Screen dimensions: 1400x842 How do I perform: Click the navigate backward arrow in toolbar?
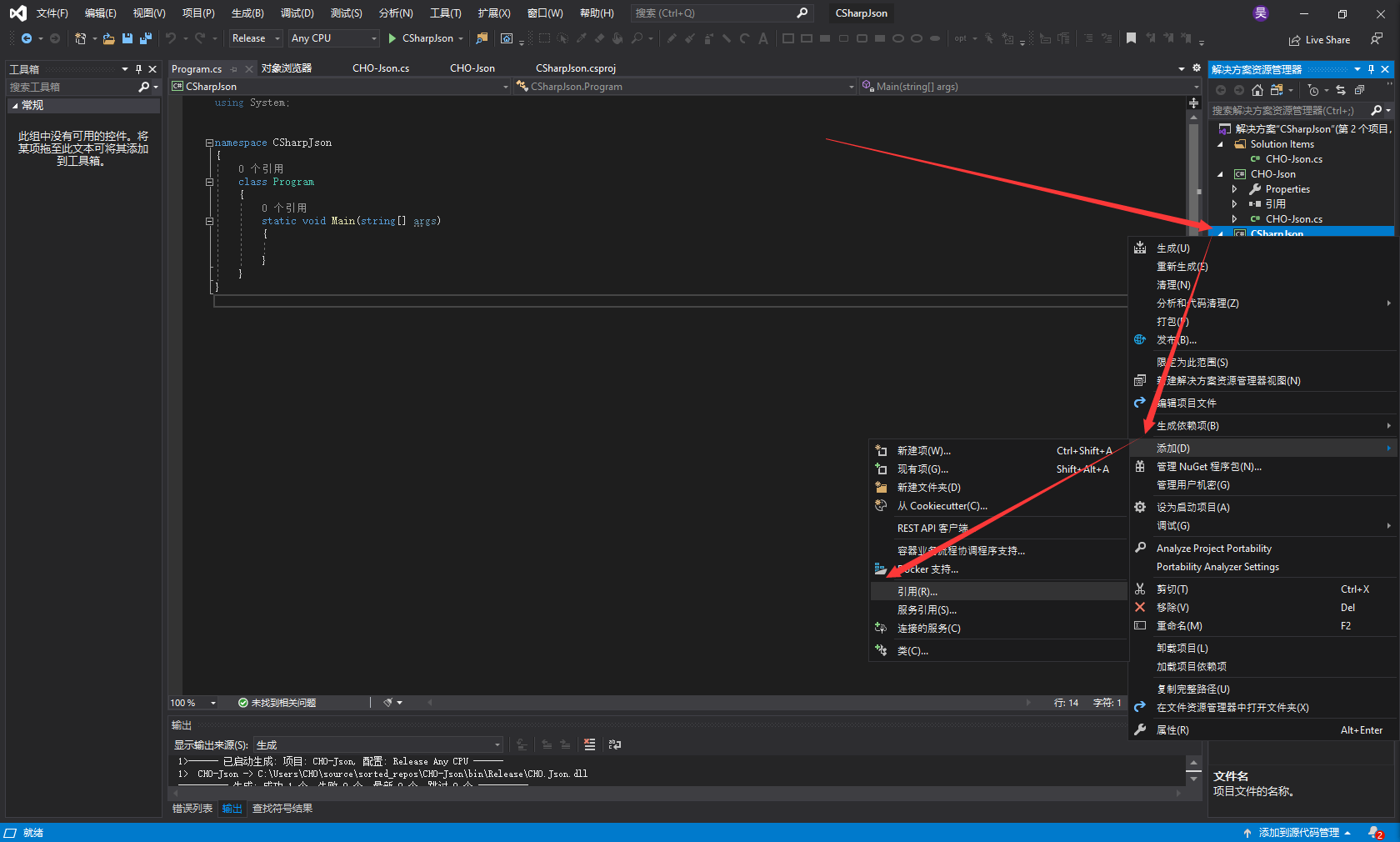(27, 38)
